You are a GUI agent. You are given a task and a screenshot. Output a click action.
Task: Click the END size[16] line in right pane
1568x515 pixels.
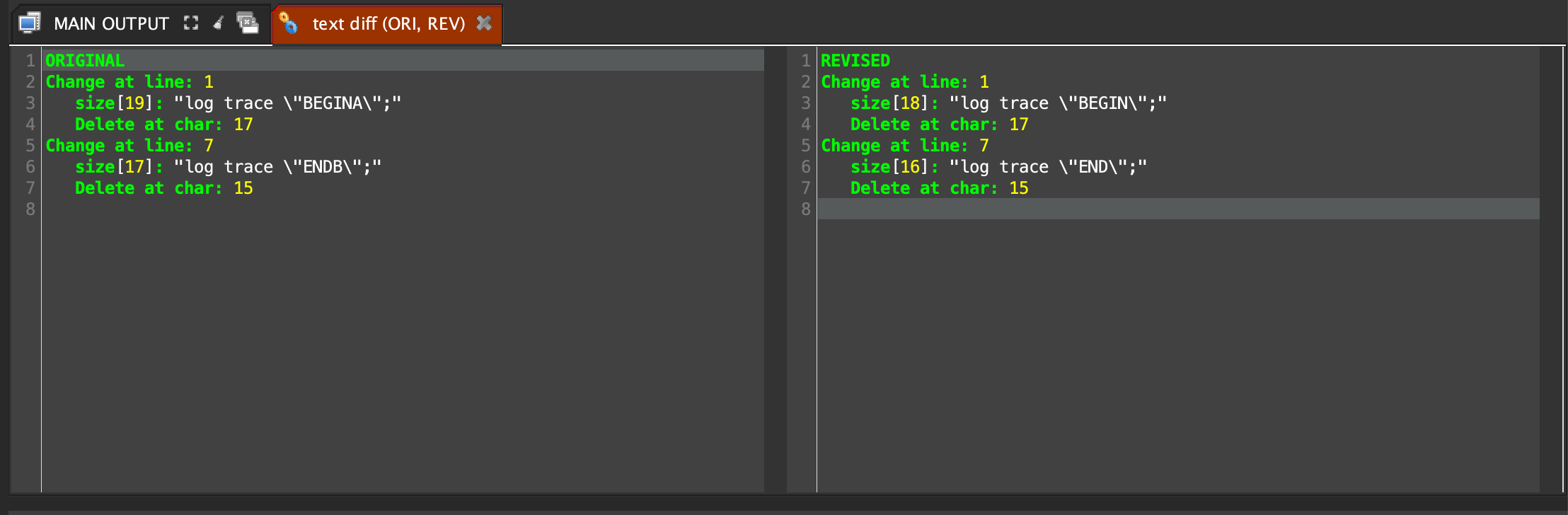tap(998, 167)
